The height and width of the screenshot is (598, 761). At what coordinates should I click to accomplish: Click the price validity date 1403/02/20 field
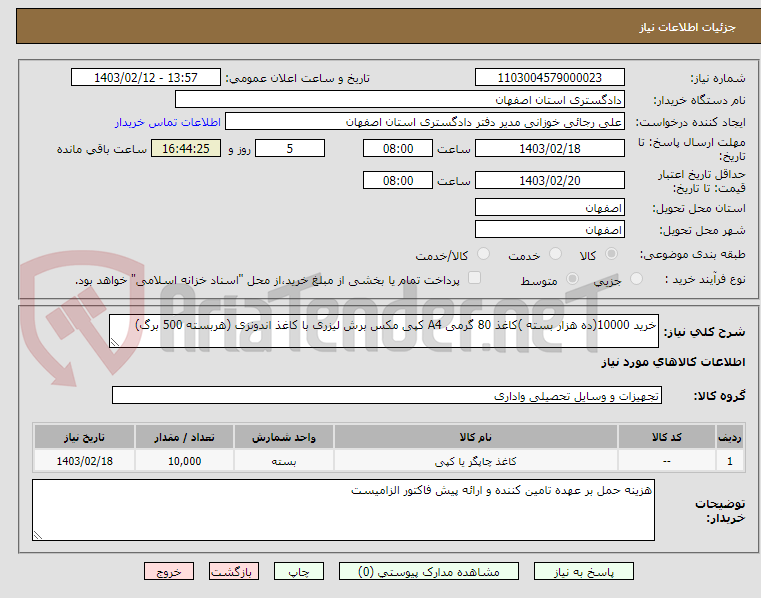tap(549, 181)
